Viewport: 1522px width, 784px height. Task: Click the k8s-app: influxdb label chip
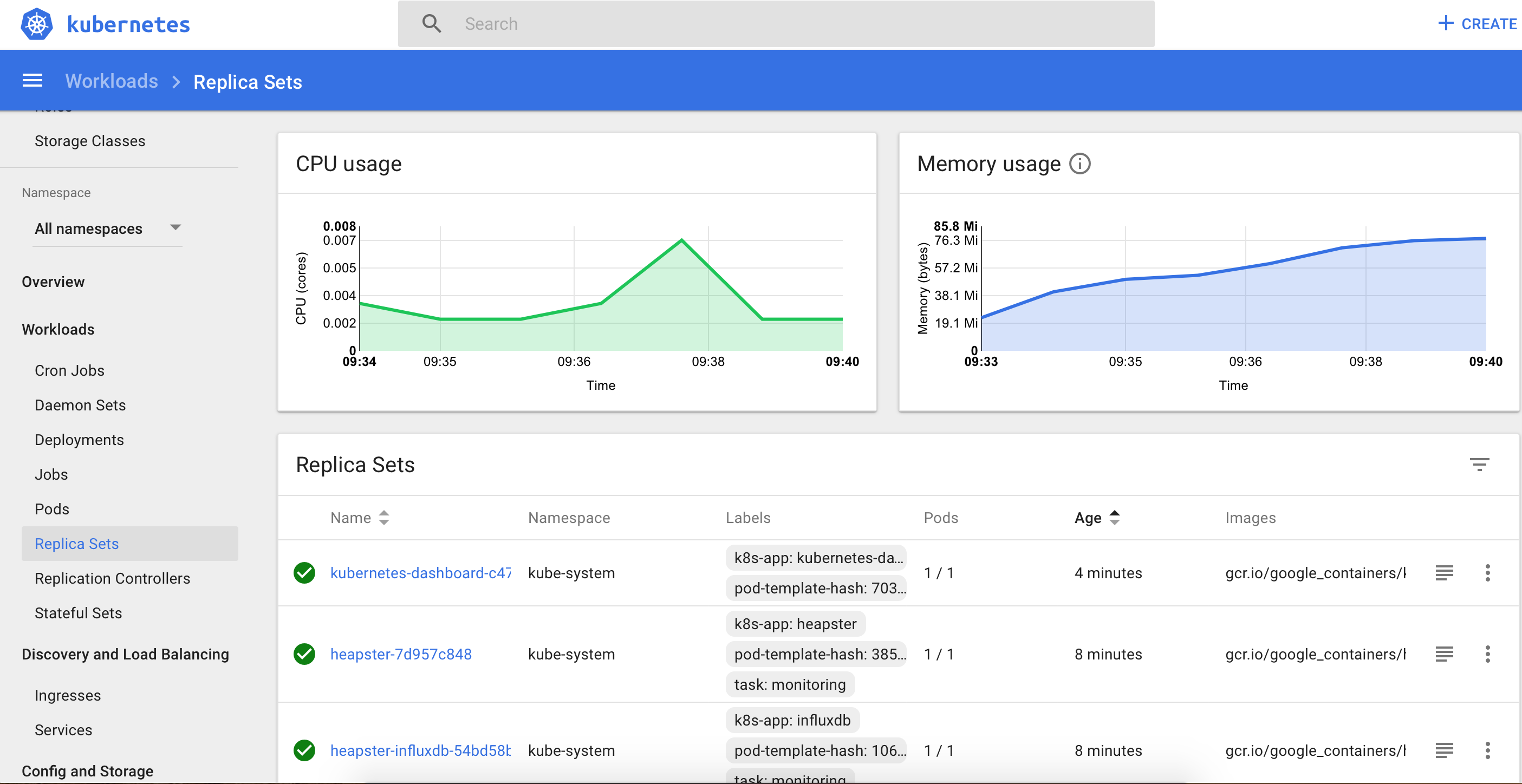pos(792,720)
